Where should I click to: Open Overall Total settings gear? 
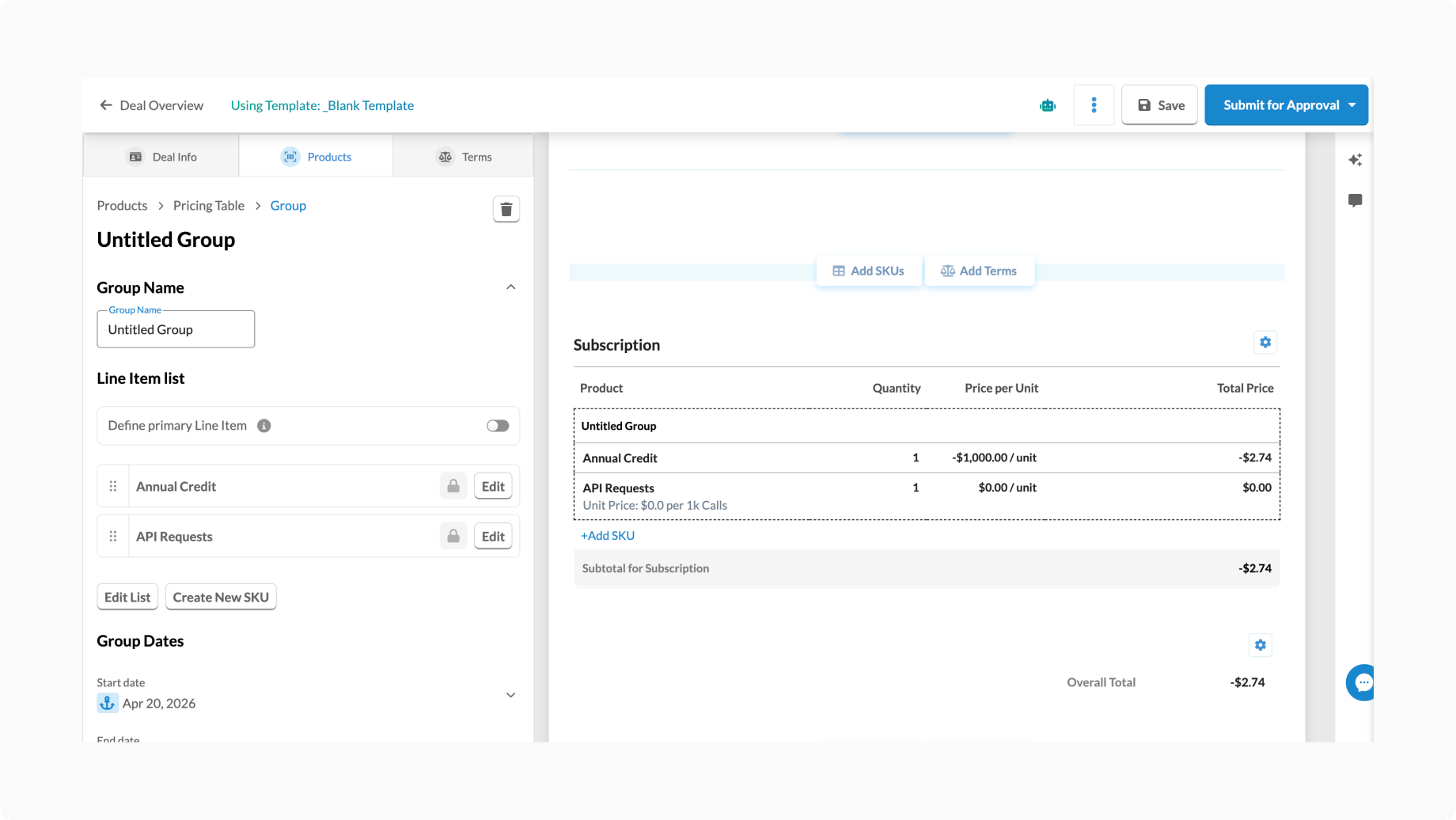tap(1260, 645)
